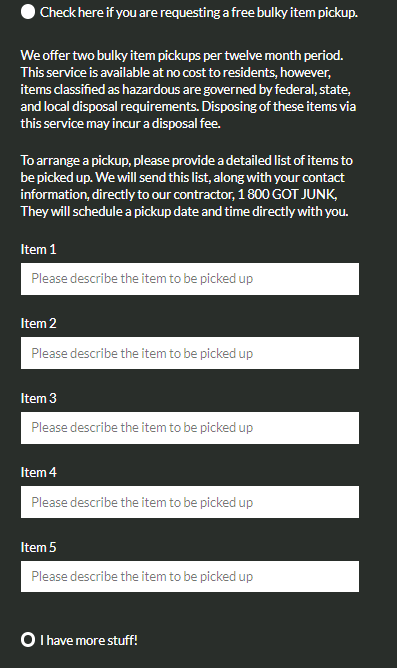
Task: Click the 'We offer two bulky item pickups' sentence
Action: [x=182, y=55]
